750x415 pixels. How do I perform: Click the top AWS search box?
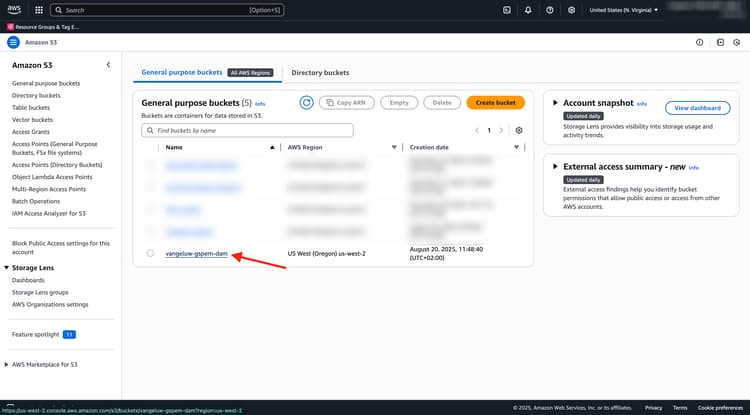pyautogui.click(x=167, y=10)
